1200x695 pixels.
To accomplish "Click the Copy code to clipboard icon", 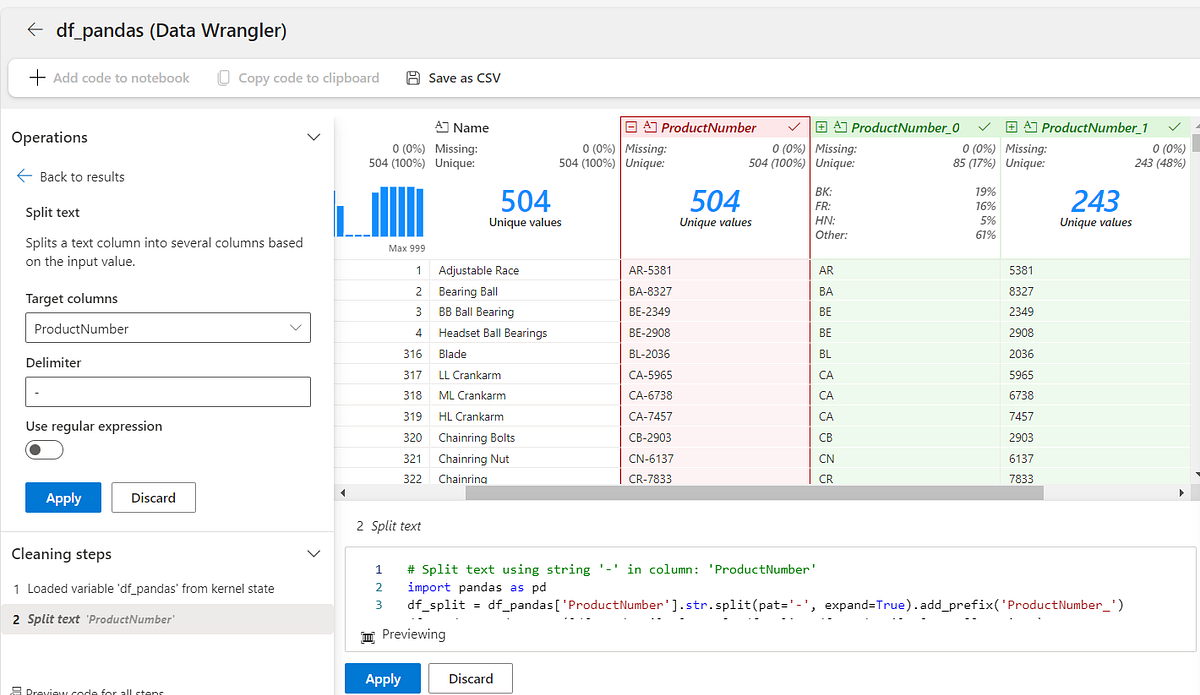I will coord(222,77).
